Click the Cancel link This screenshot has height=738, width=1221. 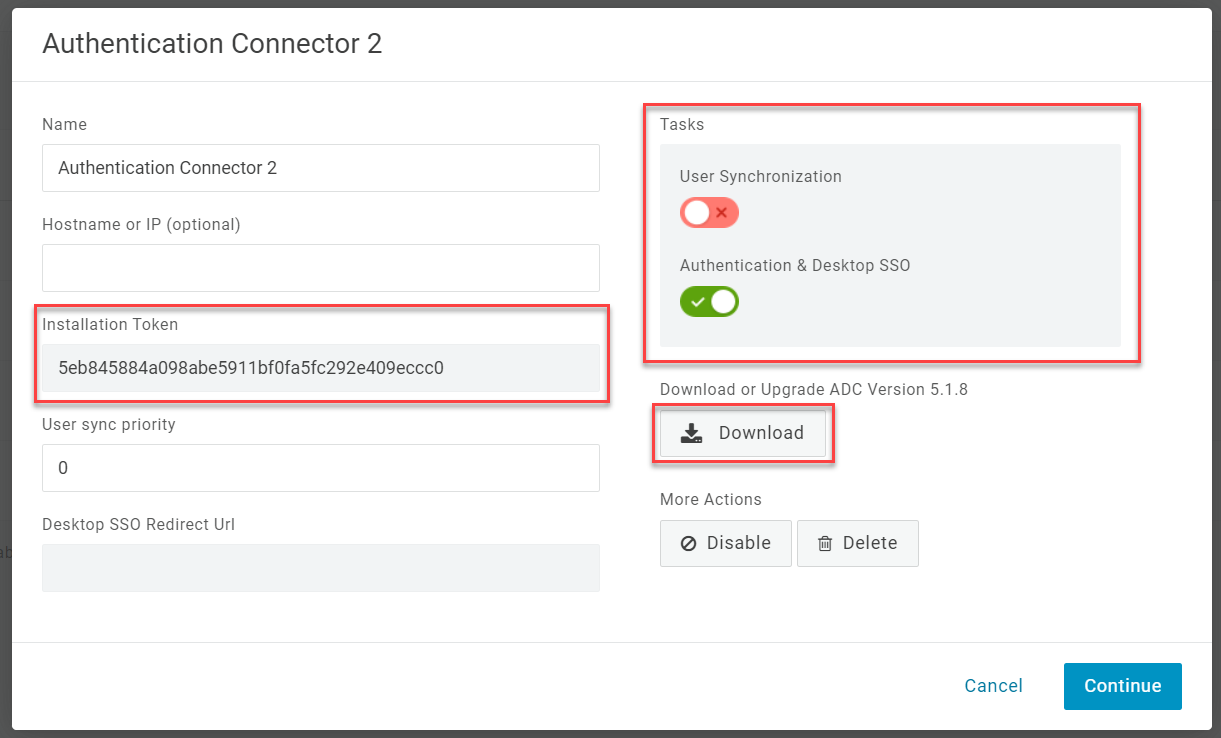[x=993, y=686]
